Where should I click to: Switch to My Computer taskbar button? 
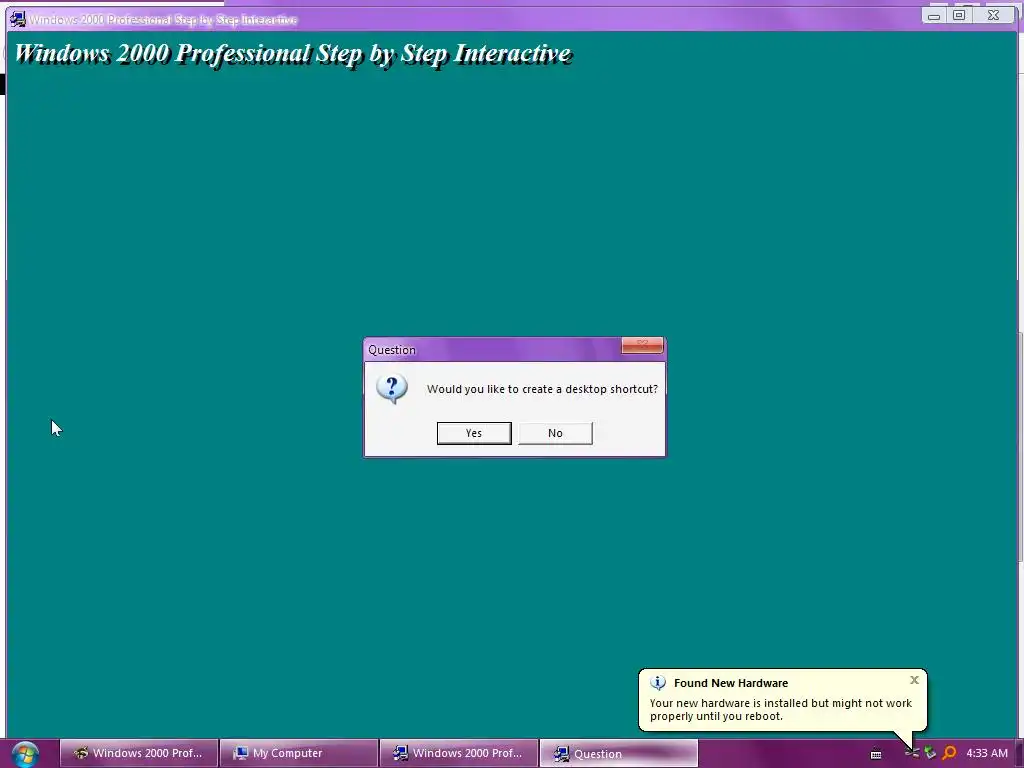298,753
